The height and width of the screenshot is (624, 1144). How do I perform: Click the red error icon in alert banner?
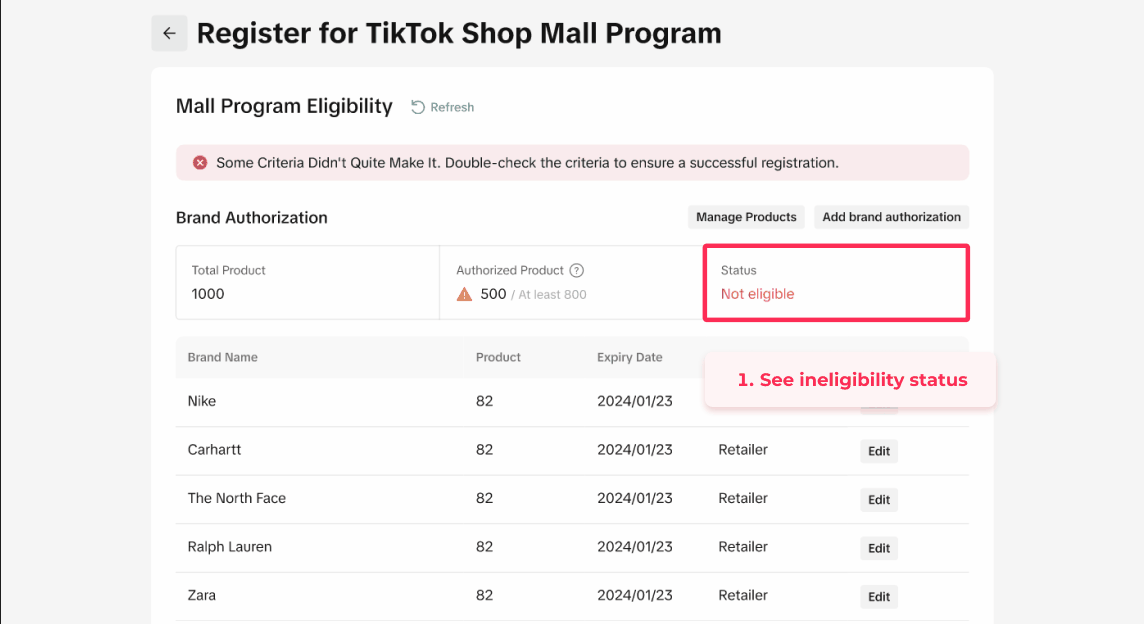200,162
